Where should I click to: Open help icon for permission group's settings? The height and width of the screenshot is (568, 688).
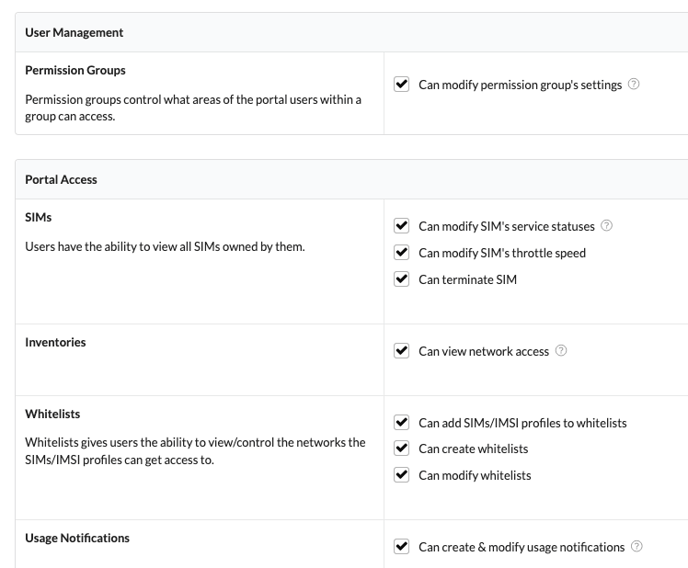[x=633, y=85]
